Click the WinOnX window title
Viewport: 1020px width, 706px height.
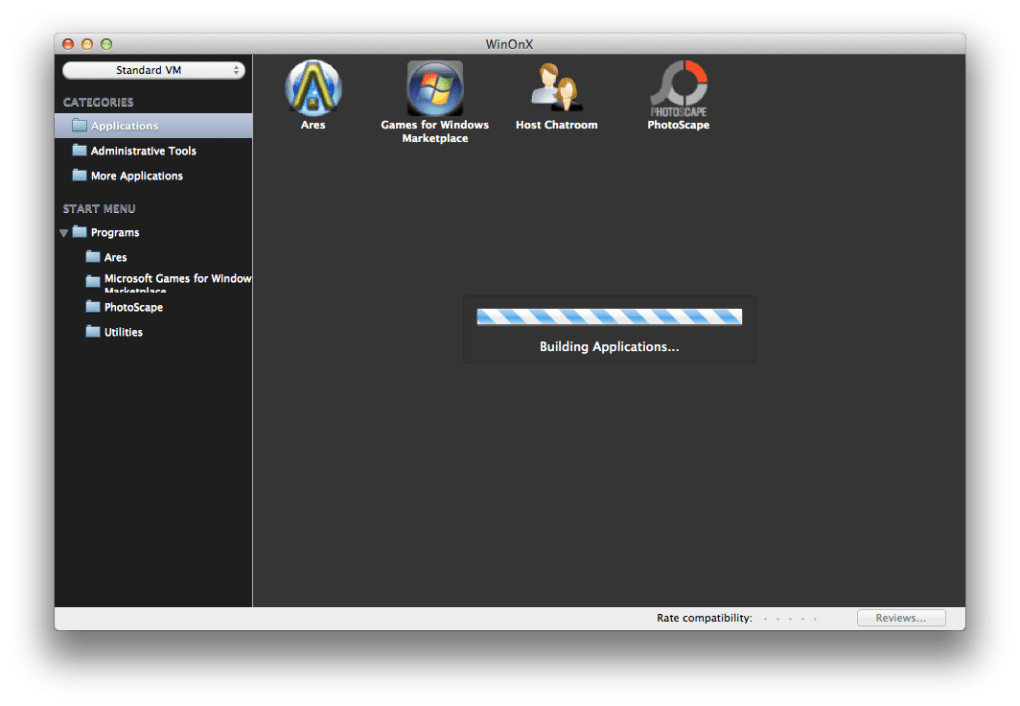pyautogui.click(x=509, y=44)
